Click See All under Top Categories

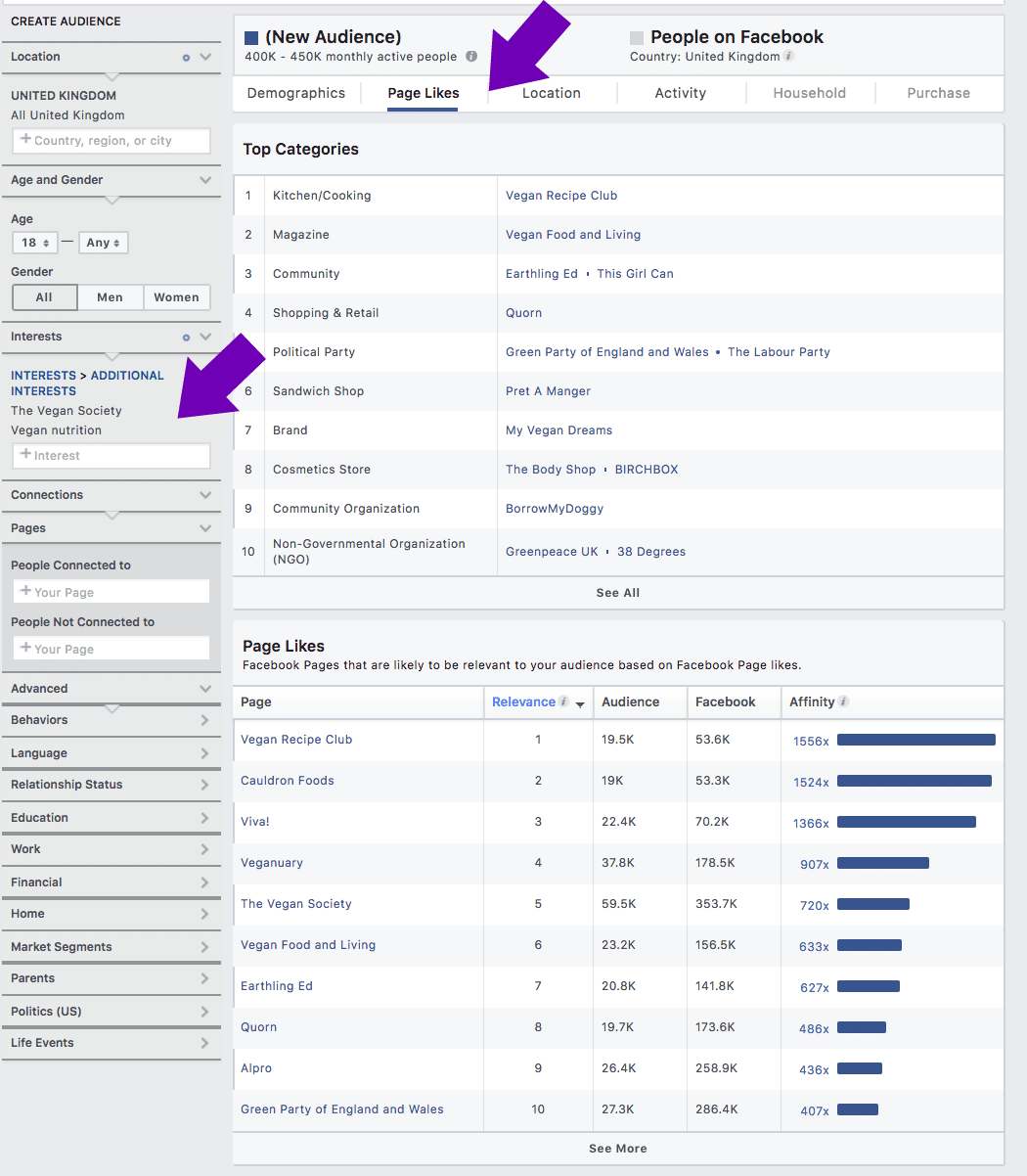coord(618,593)
